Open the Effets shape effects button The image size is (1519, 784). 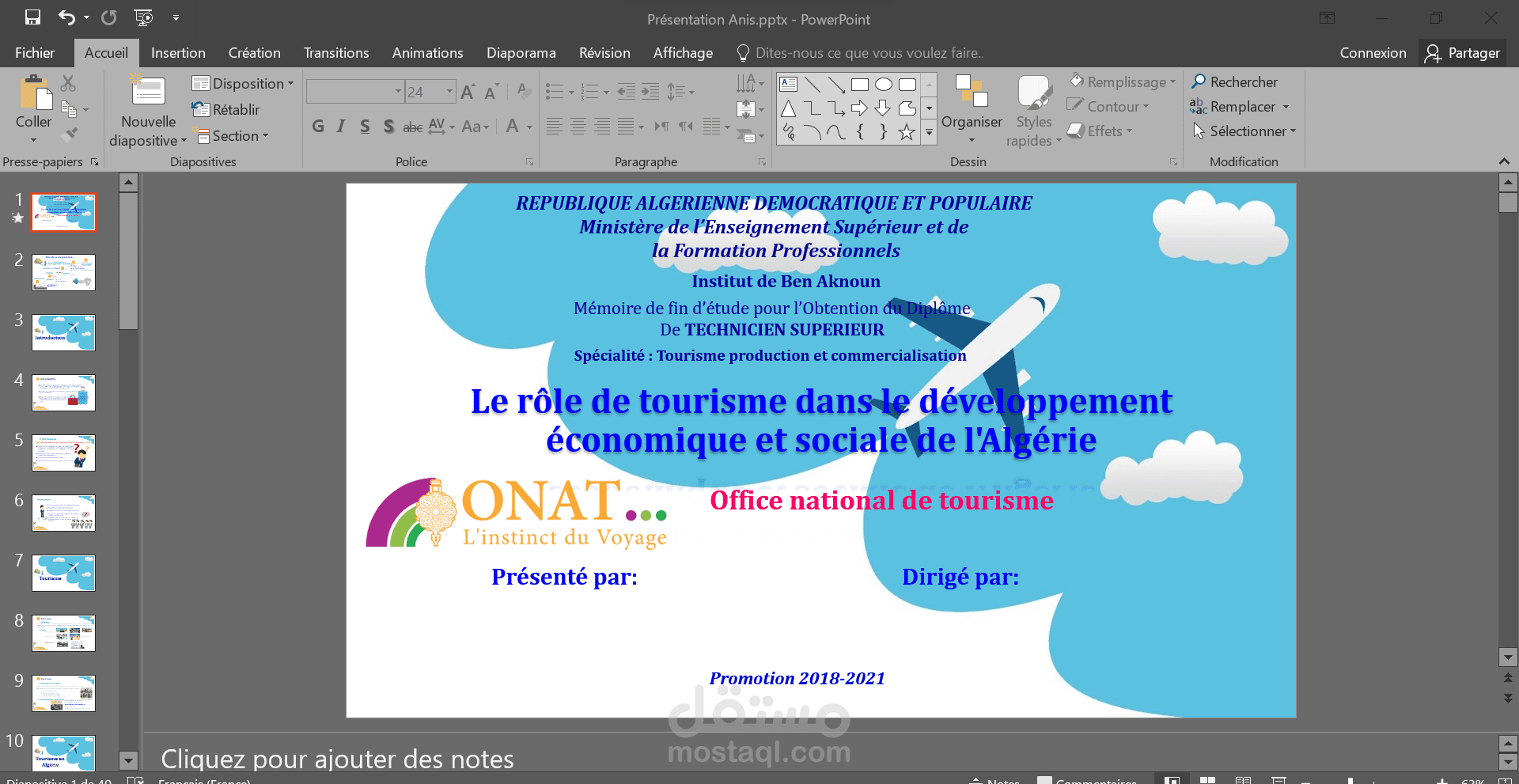1100,131
